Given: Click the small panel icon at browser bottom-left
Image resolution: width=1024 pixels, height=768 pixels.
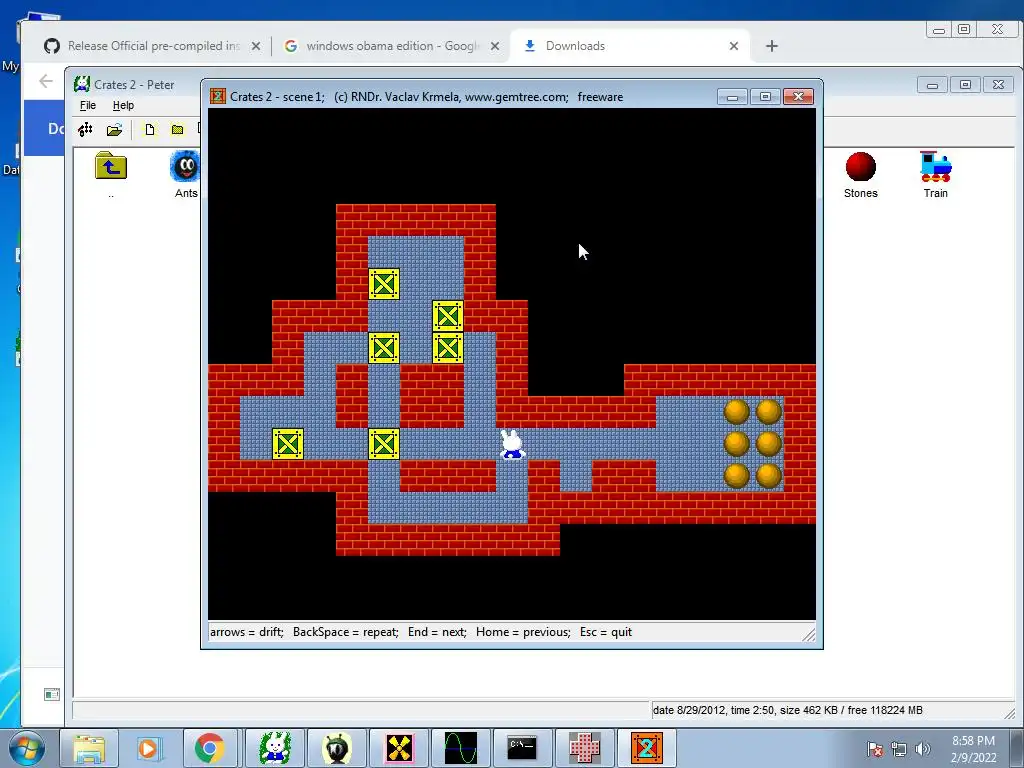Looking at the screenshot, I should coord(52,694).
